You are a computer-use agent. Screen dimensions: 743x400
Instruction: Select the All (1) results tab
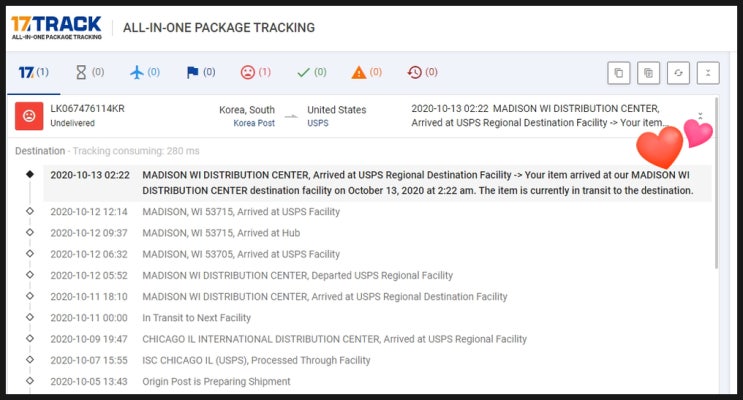[34, 72]
